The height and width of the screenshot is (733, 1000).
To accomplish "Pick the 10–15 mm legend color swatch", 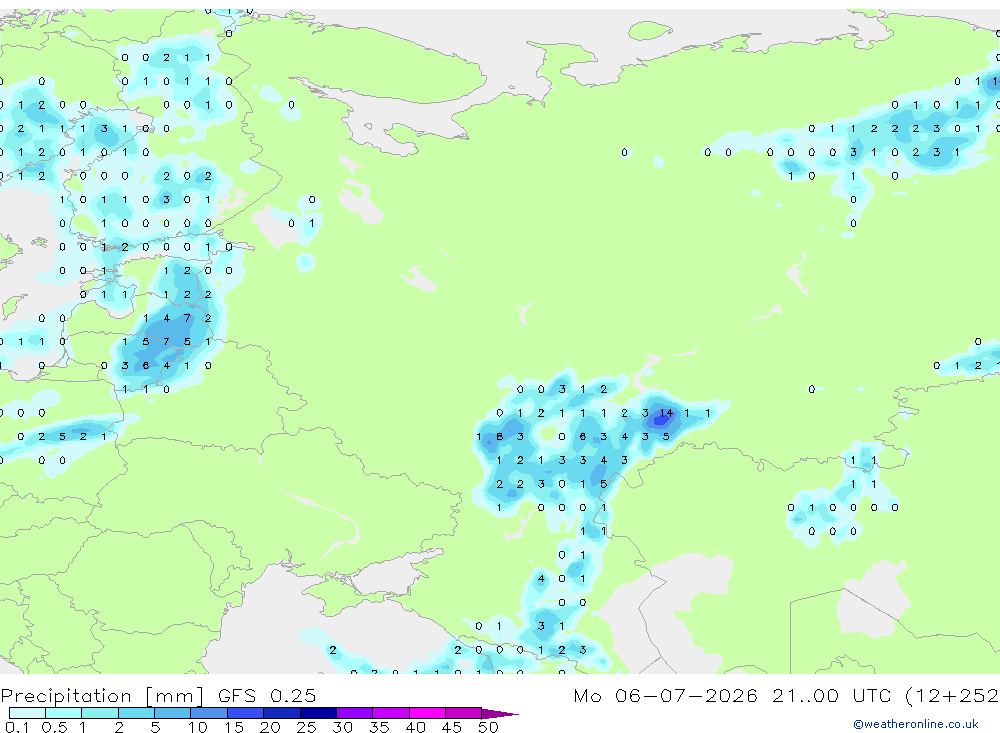I will 209,713.
